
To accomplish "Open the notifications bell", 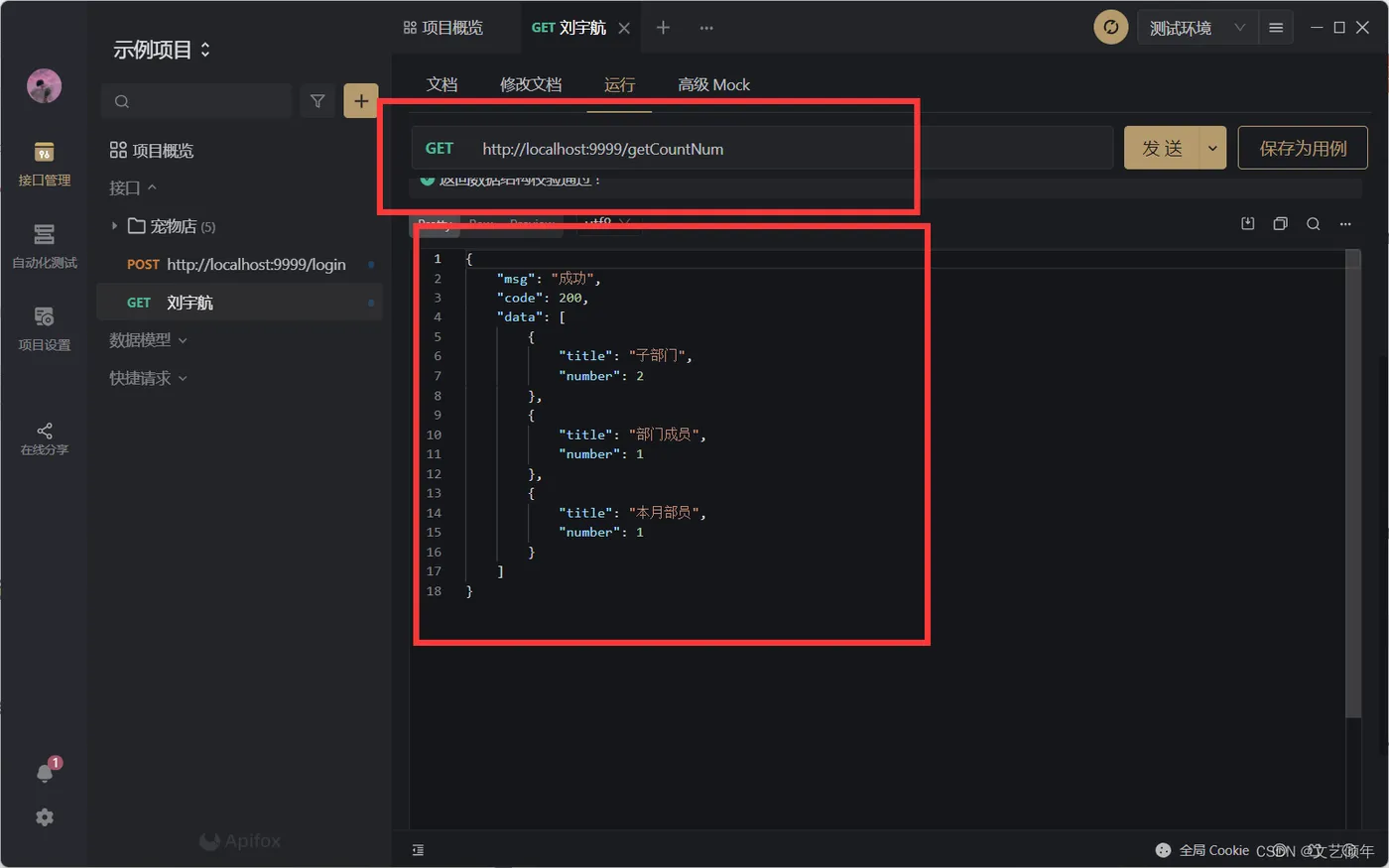I will [45, 773].
